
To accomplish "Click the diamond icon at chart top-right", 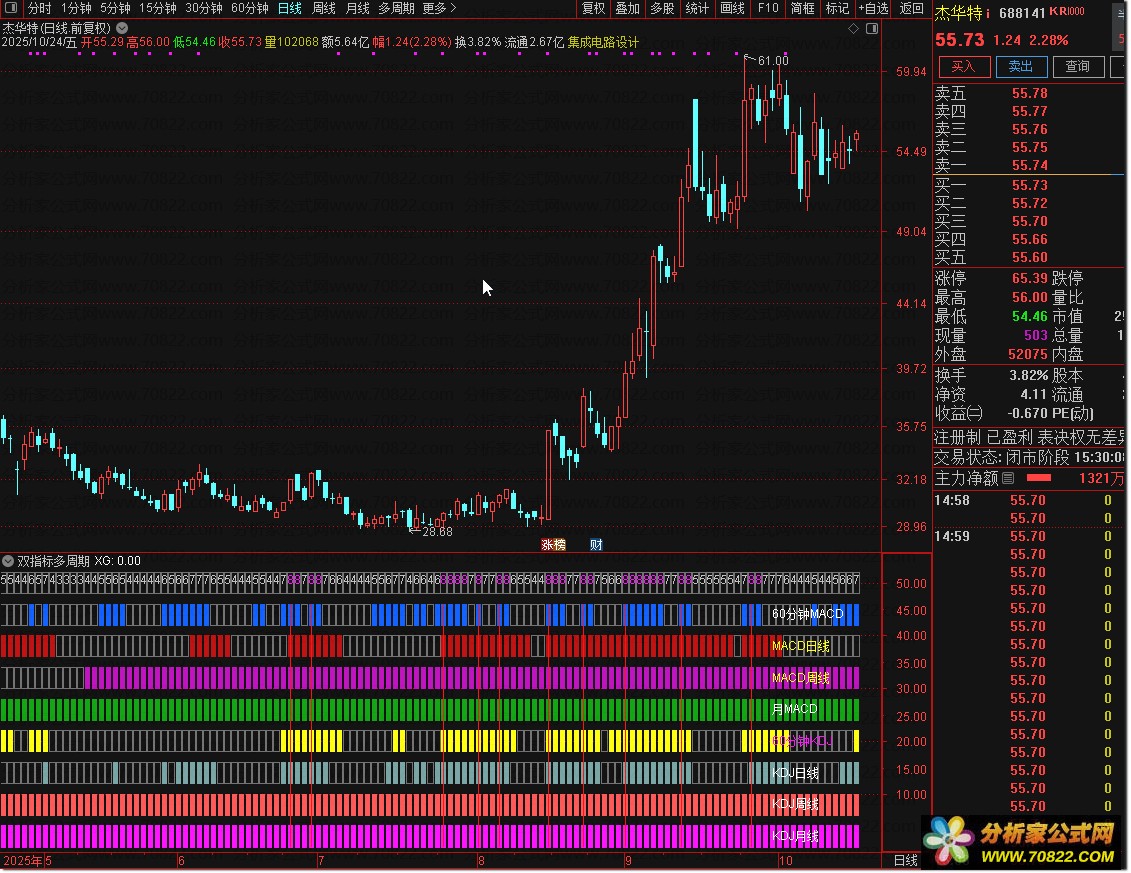I will pos(853,28).
